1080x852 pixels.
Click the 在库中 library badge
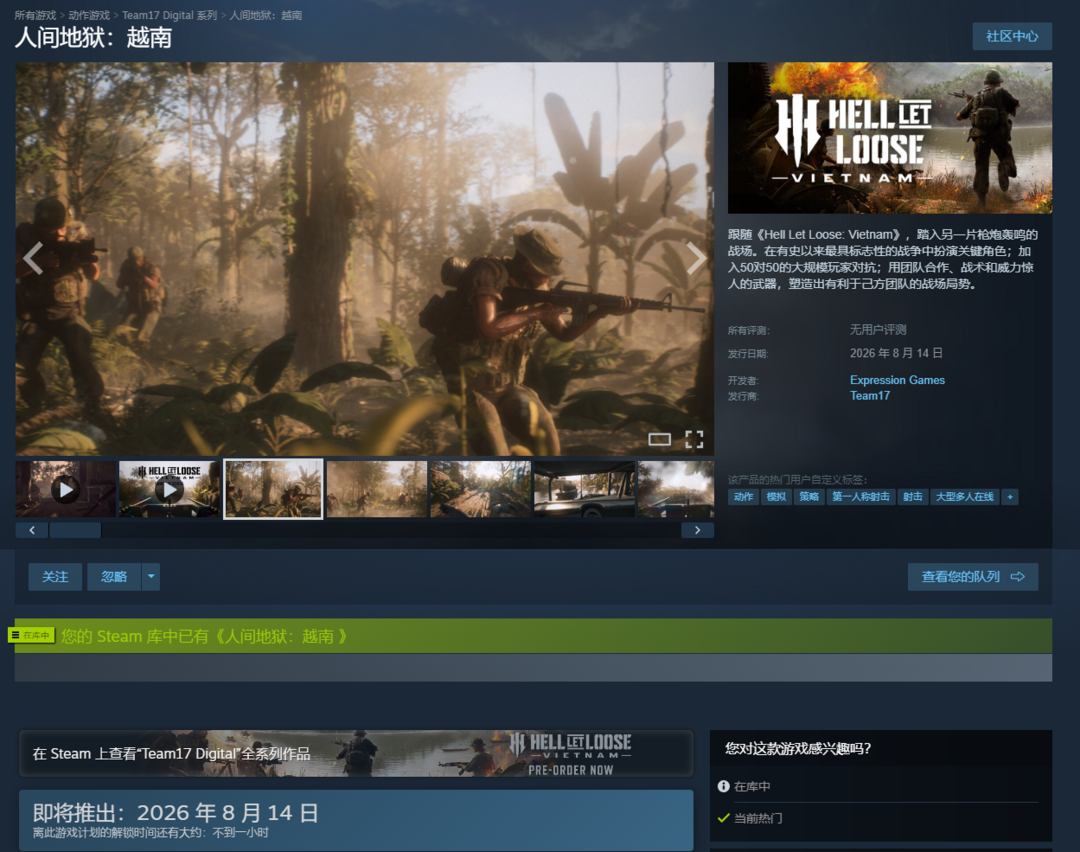[32, 635]
